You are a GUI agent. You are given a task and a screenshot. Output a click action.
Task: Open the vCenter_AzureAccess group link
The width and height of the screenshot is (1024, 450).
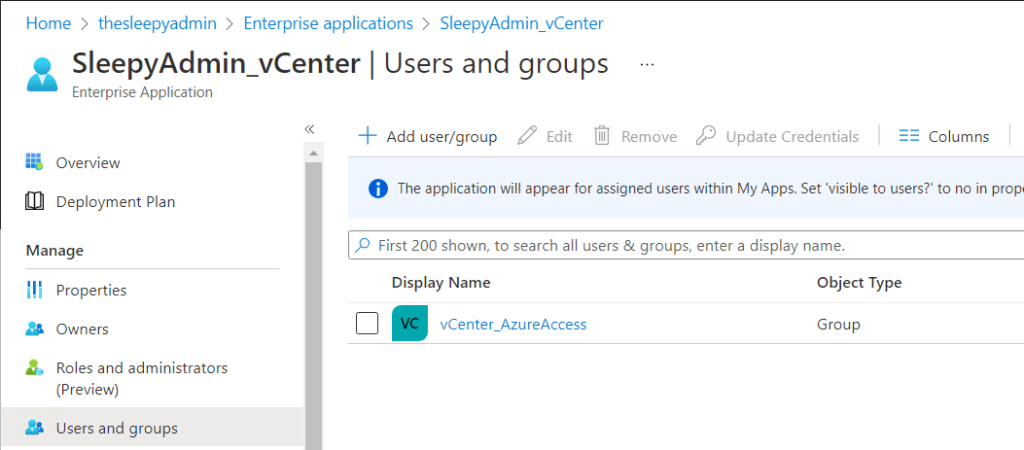coord(513,324)
